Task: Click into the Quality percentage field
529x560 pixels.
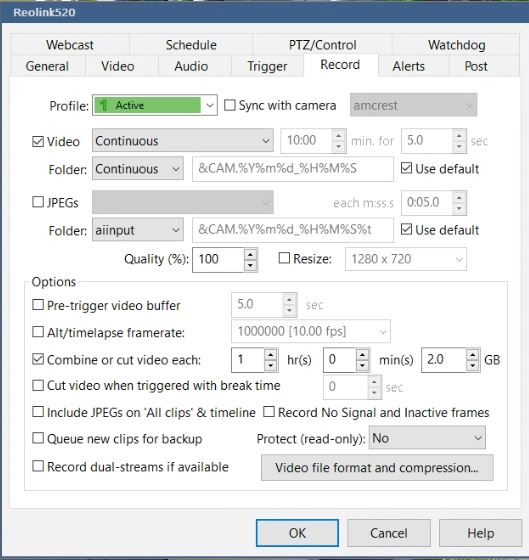Action: pyautogui.click(x=218, y=259)
